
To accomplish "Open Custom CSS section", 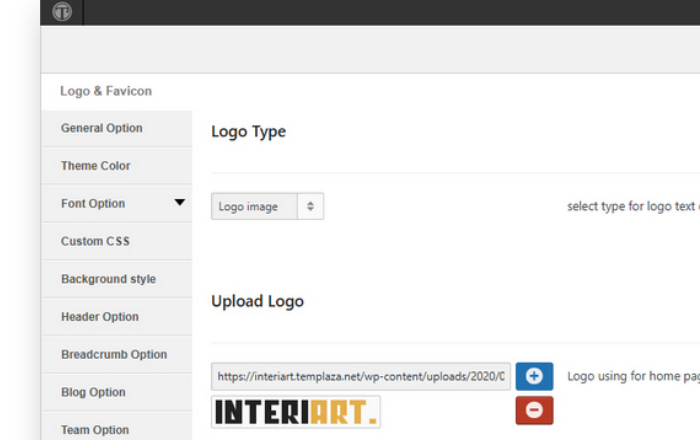I will [x=117, y=241].
